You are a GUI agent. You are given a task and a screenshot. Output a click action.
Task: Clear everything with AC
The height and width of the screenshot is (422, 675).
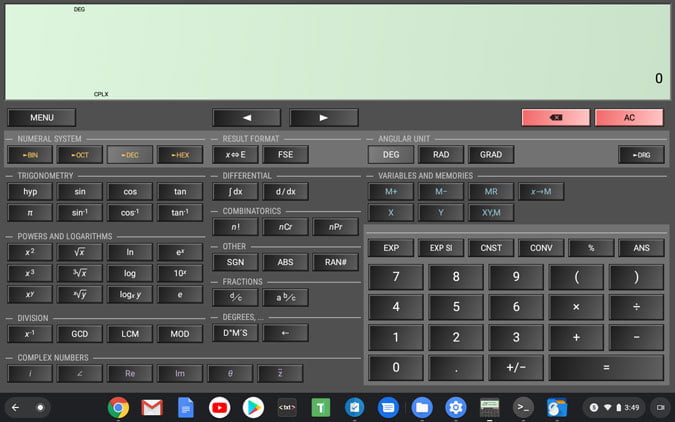(x=629, y=118)
